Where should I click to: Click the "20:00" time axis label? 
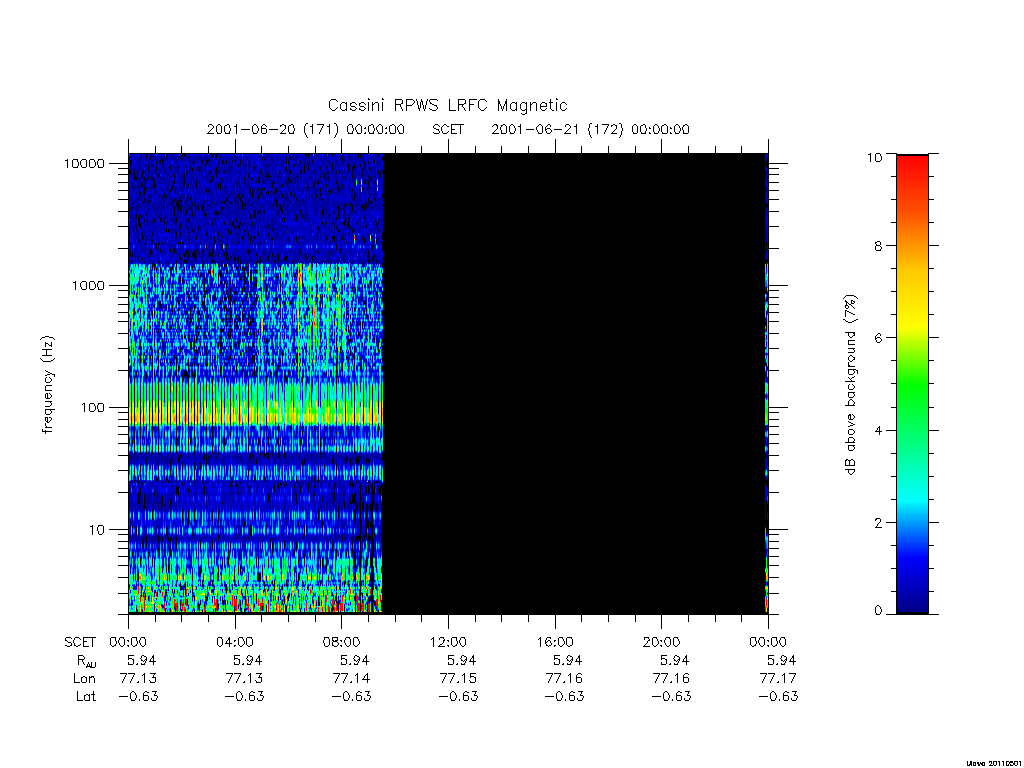coord(662,642)
